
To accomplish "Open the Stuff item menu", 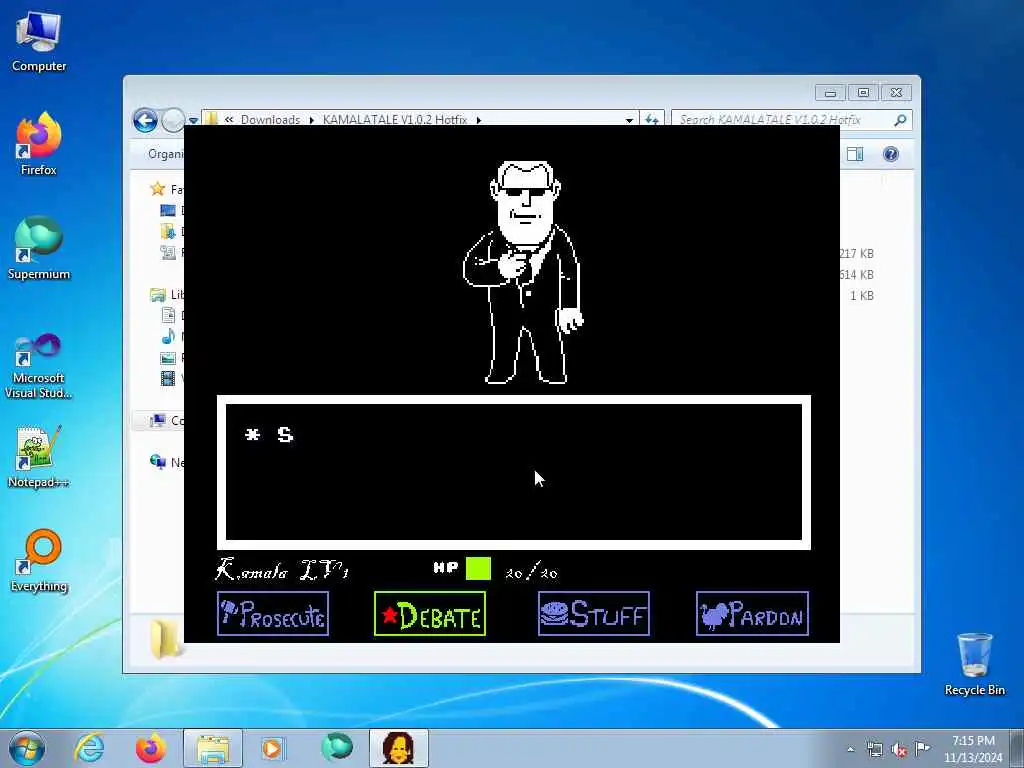I will (x=594, y=613).
